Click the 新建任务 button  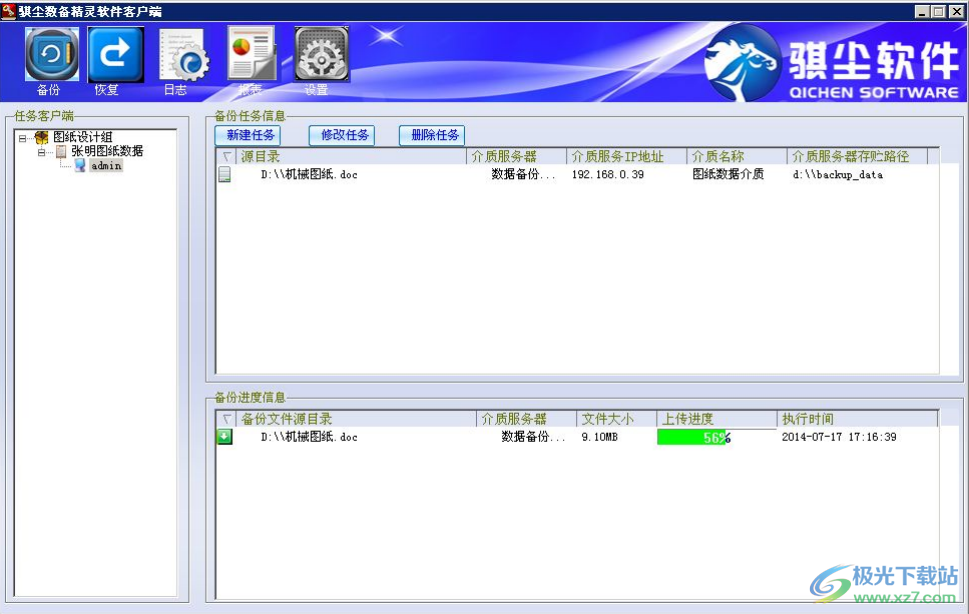[x=248, y=134]
